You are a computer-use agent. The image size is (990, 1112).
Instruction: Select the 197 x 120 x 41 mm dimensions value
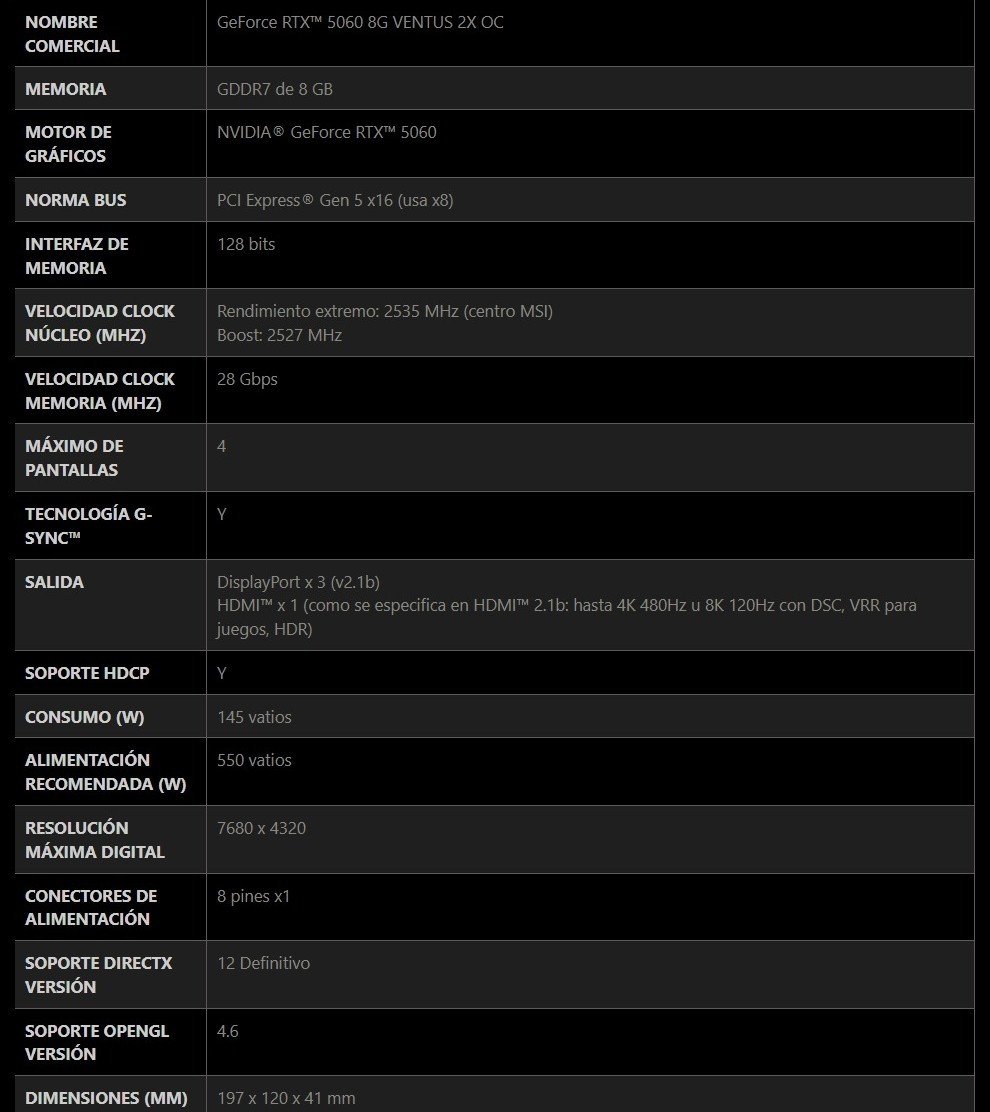[x=286, y=1098]
